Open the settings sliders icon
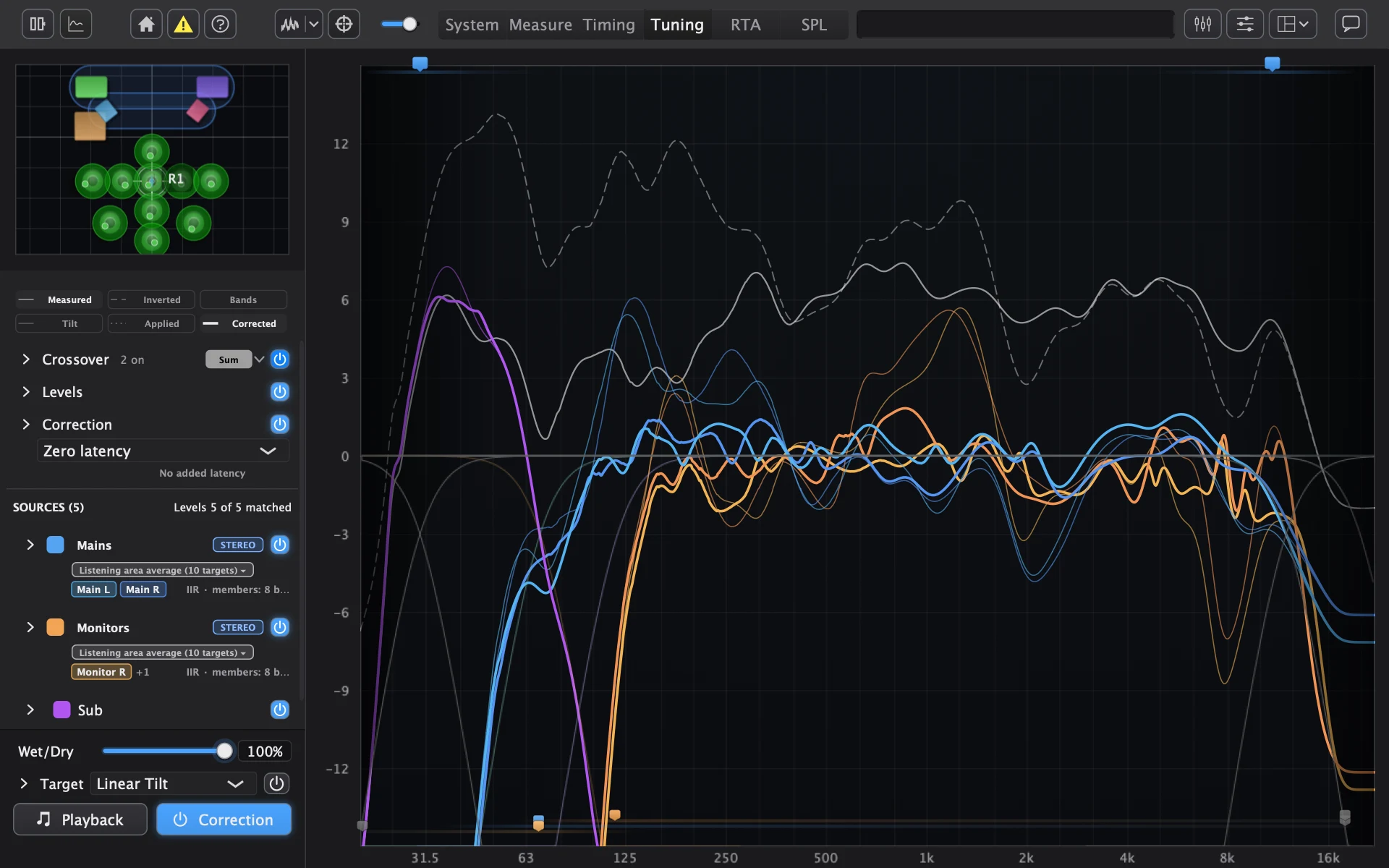This screenshot has width=1389, height=868. (1245, 25)
